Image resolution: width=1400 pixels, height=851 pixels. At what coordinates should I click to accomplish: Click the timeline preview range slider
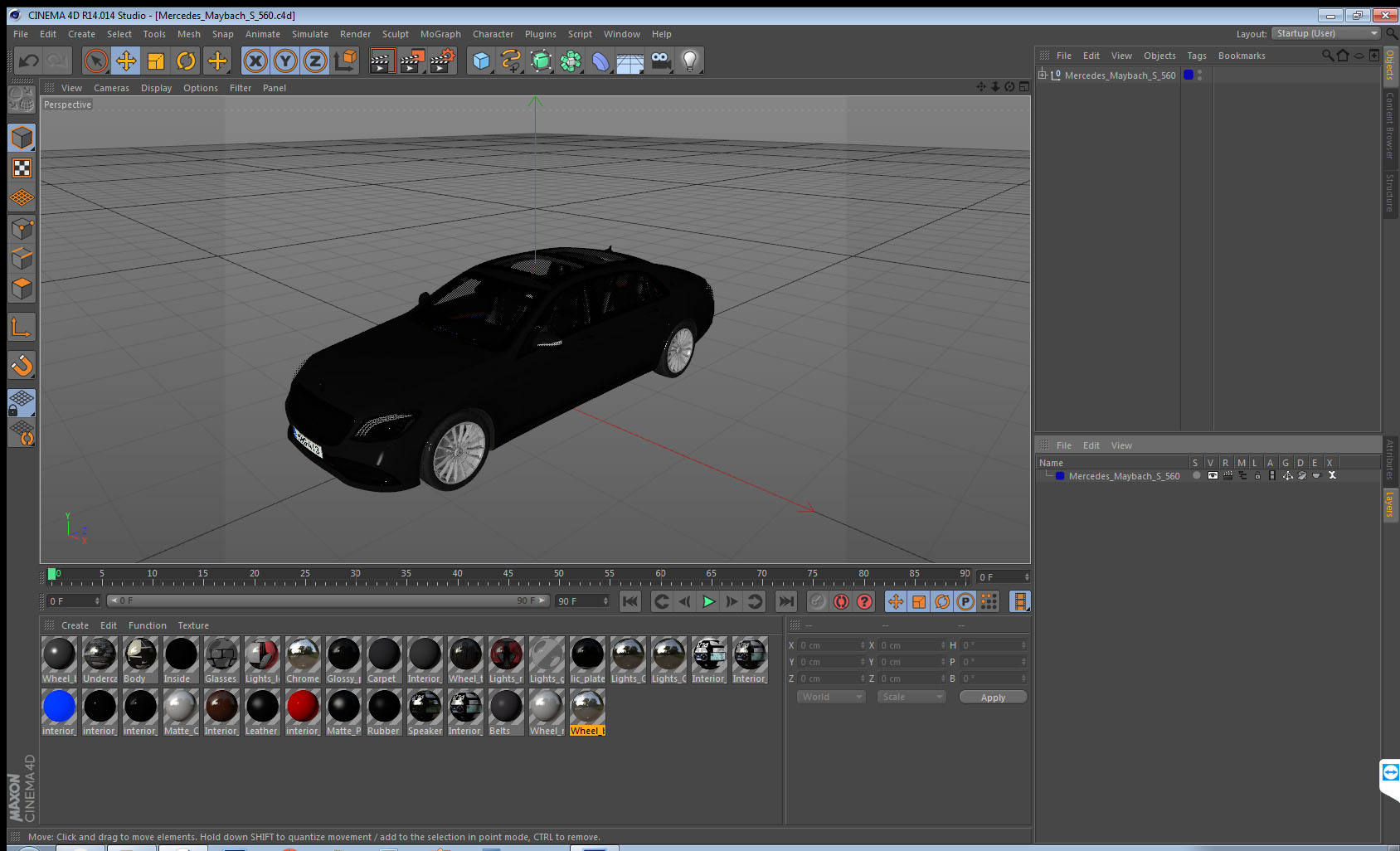pyautogui.click(x=329, y=601)
